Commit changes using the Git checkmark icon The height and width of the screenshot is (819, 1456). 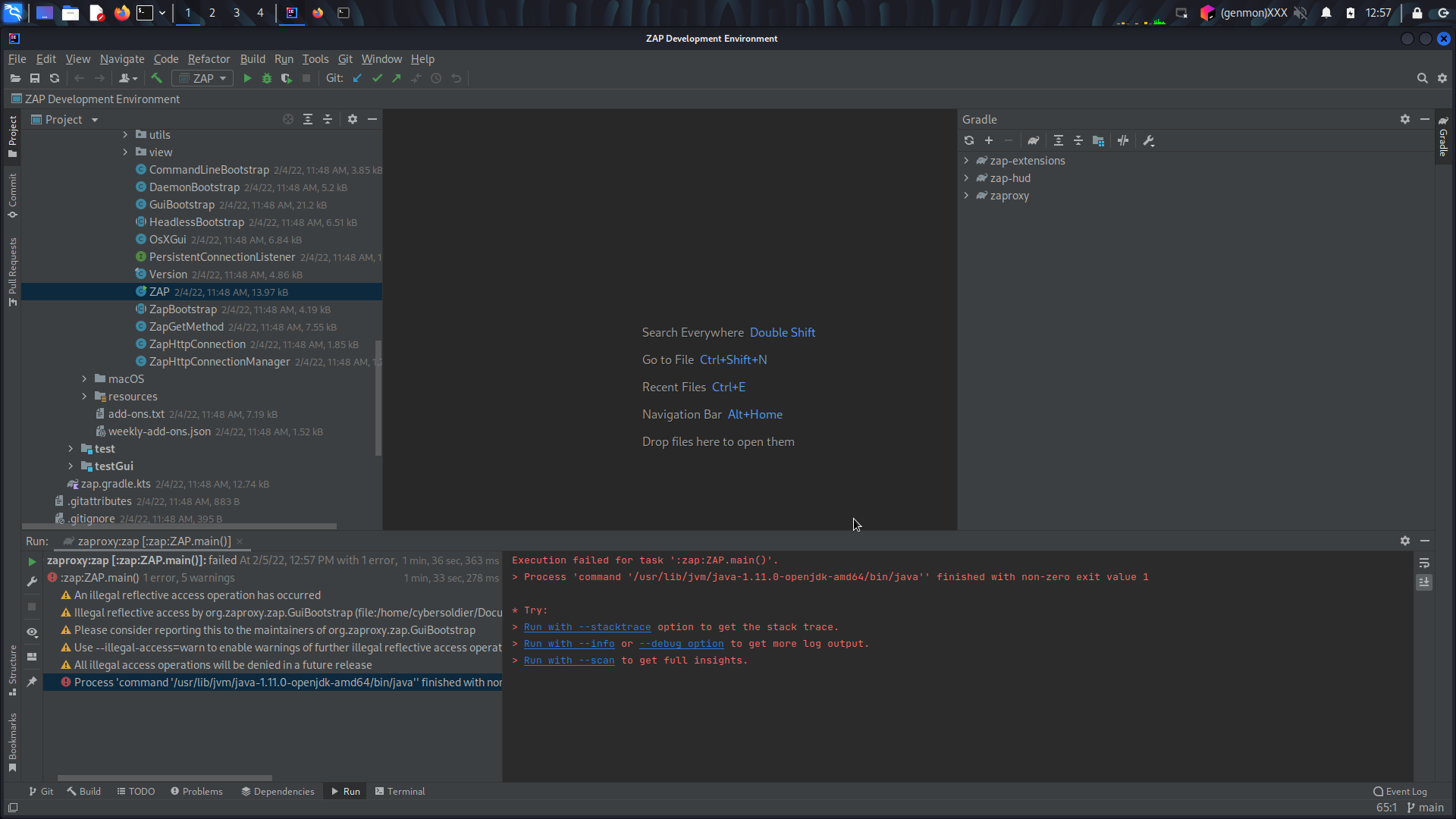click(377, 78)
